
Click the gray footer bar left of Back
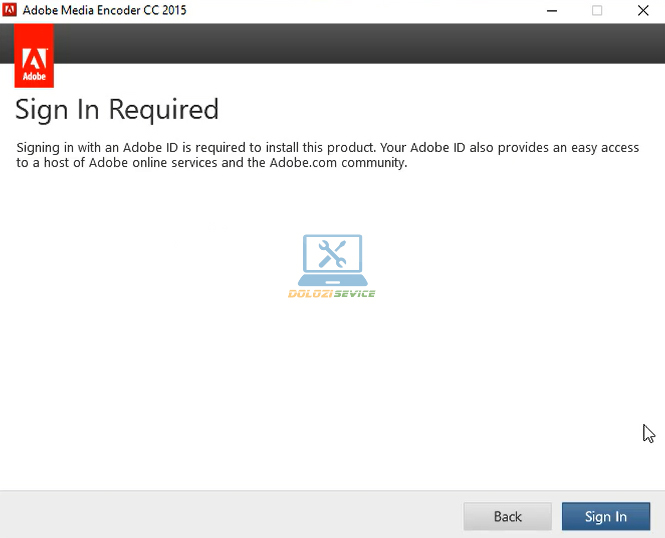(230, 515)
